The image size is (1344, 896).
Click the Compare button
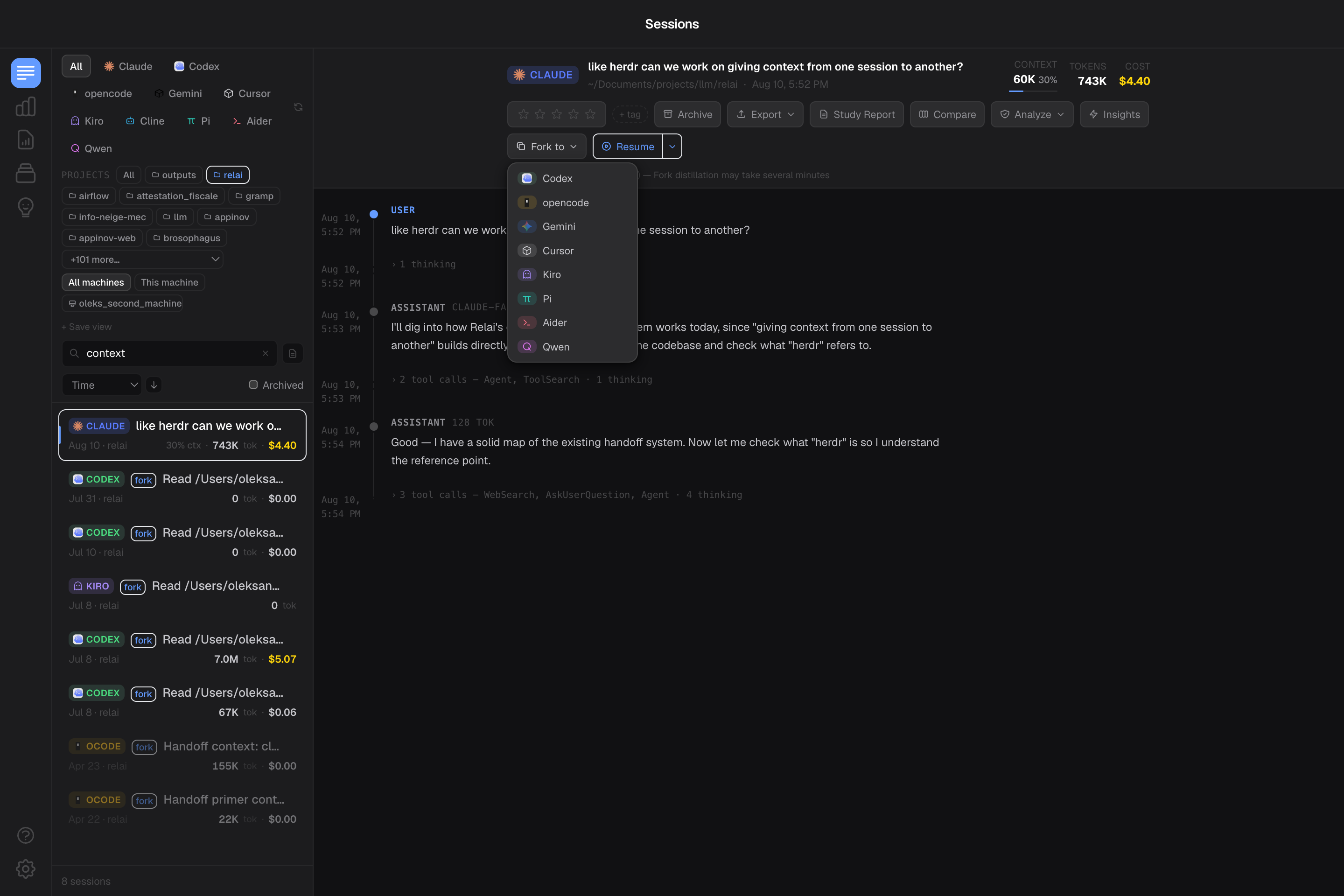tap(947, 114)
